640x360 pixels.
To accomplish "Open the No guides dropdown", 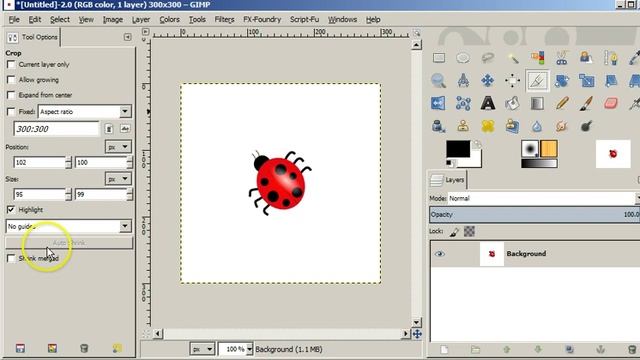I will coord(69,226).
